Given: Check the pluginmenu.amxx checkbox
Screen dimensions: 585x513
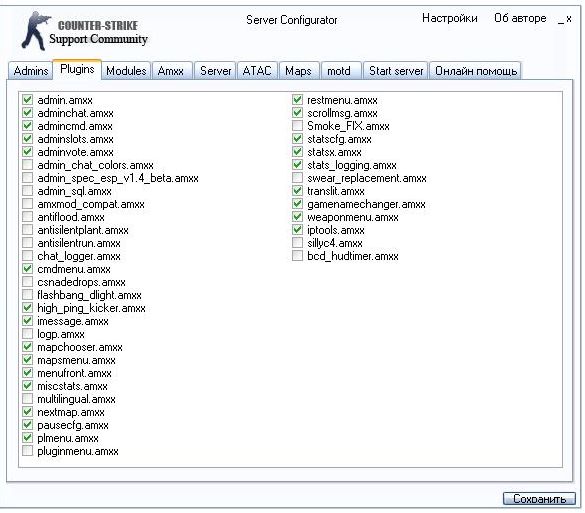Looking at the screenshot, I should coord(27,451).
